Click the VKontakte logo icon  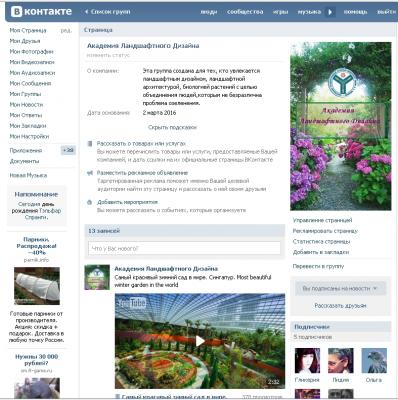pyautogui.click(x=16, y=12)
